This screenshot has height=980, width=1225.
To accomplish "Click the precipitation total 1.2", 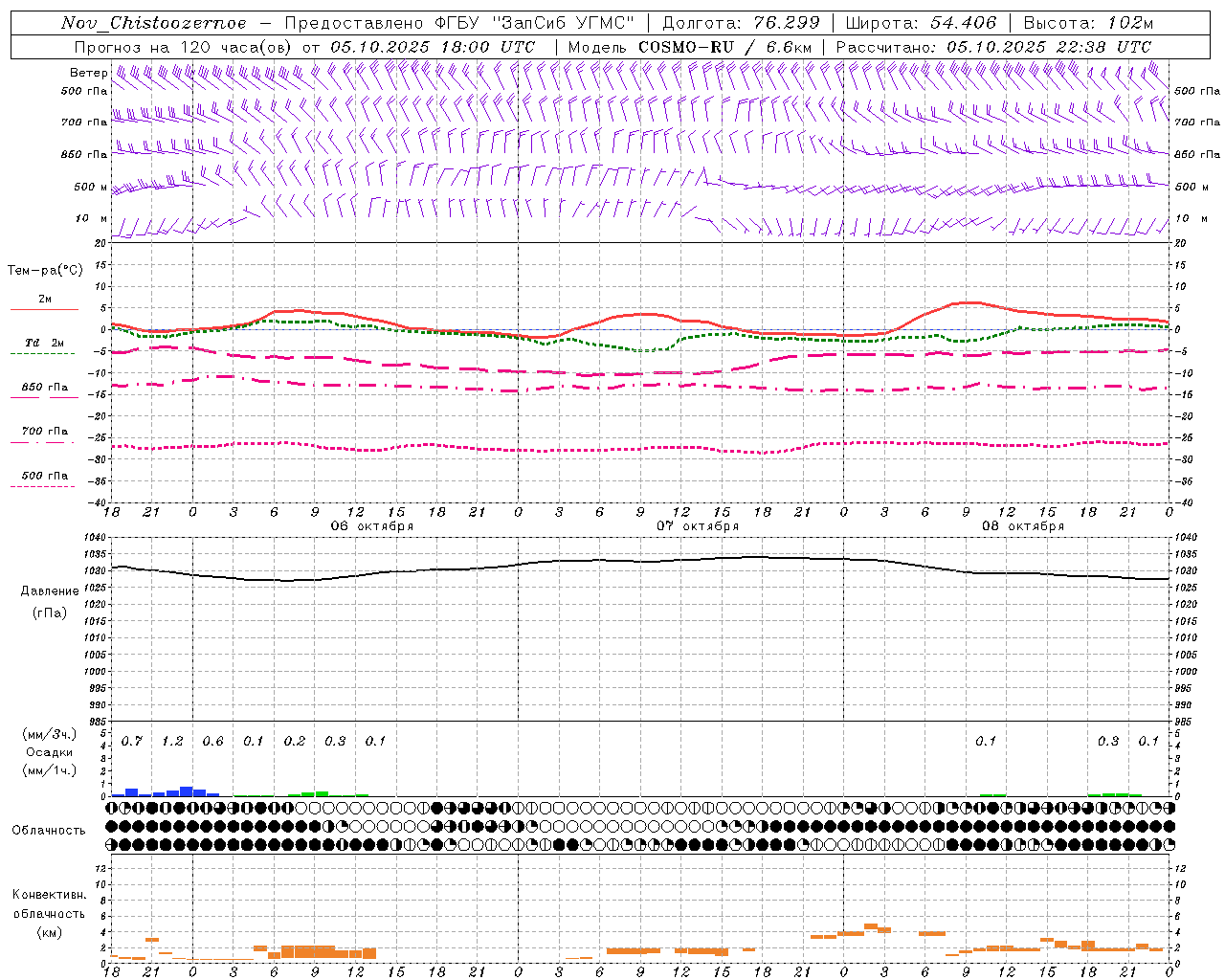I will pyautogui.click(x=172, y=741).
